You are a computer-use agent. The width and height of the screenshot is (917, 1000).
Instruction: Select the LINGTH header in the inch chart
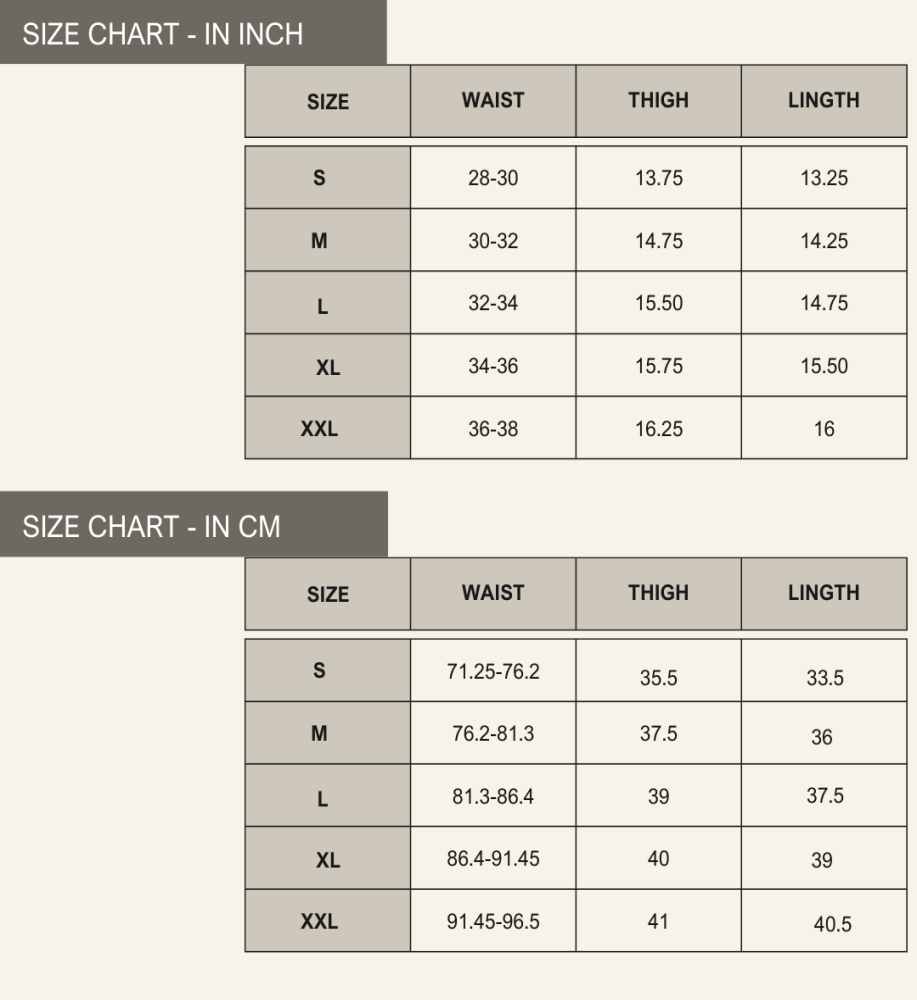[823, 100]
